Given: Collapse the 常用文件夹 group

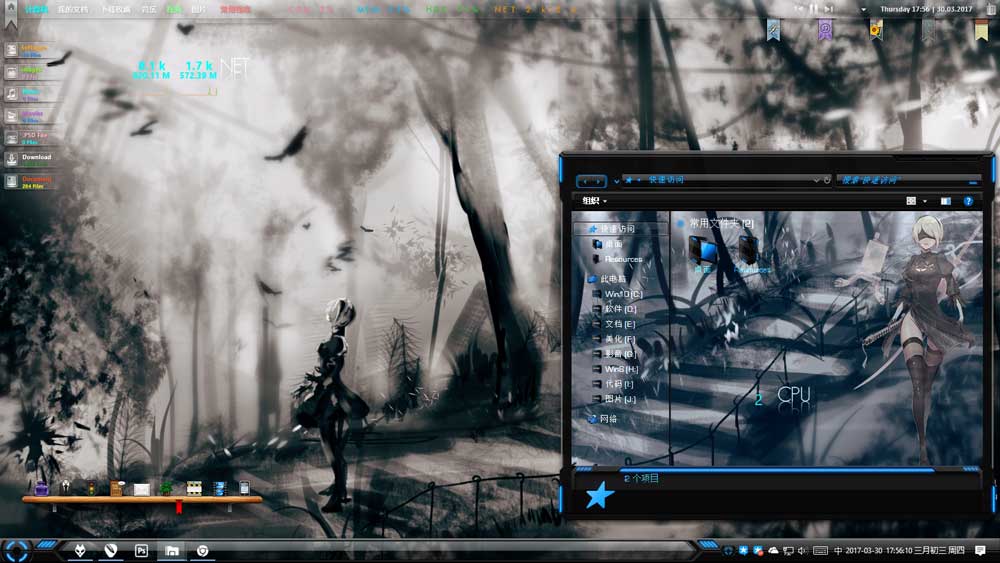Looking at the screenshot, I should [680, 223].
